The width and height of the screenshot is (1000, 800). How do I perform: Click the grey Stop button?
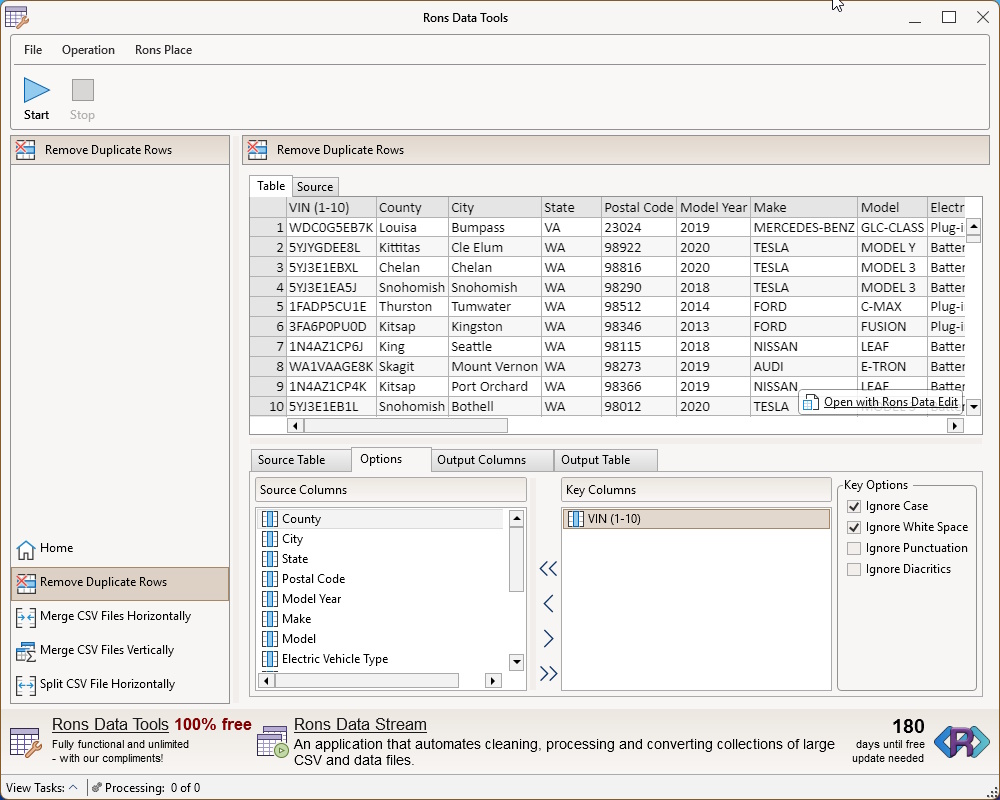(x=82, y=99)
